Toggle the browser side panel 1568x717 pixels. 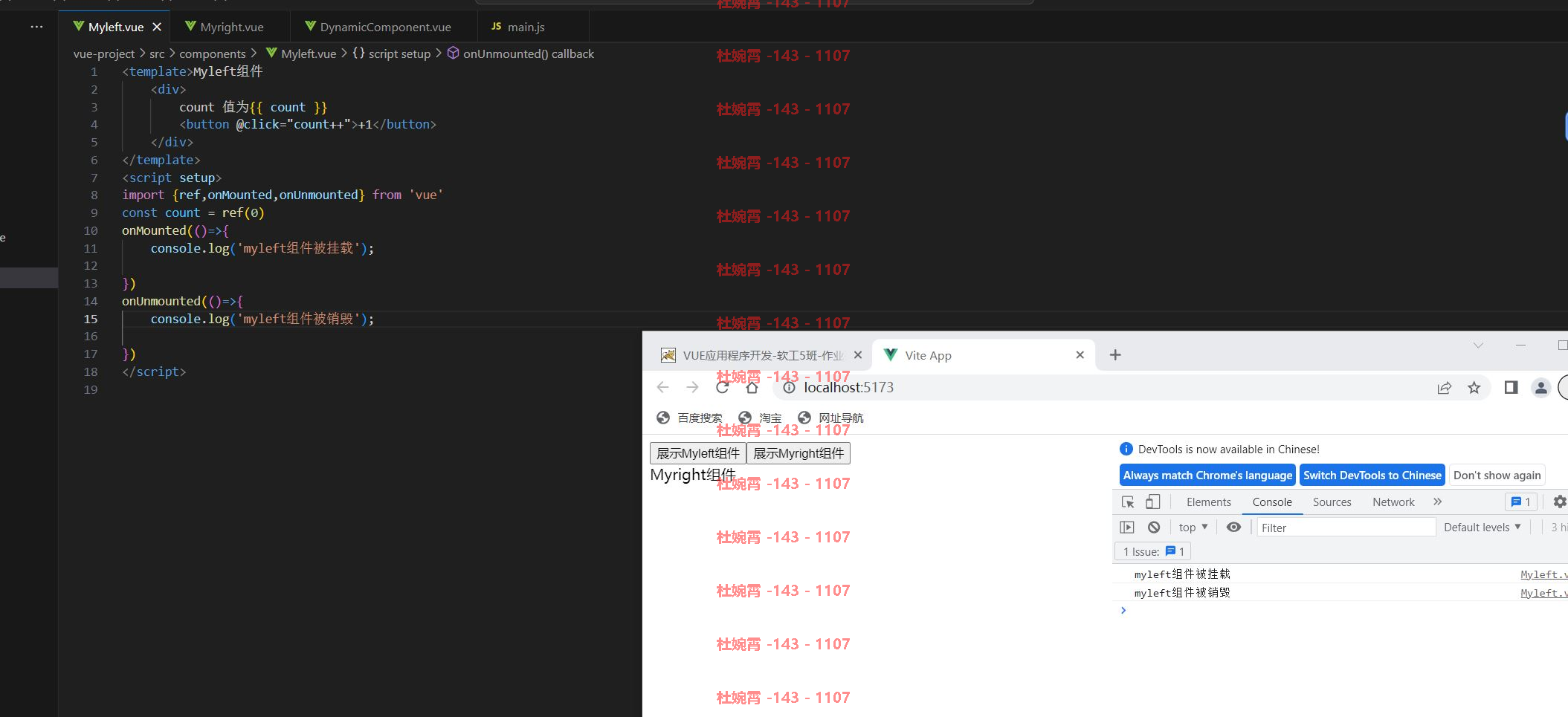click(x=1511, y=387)
